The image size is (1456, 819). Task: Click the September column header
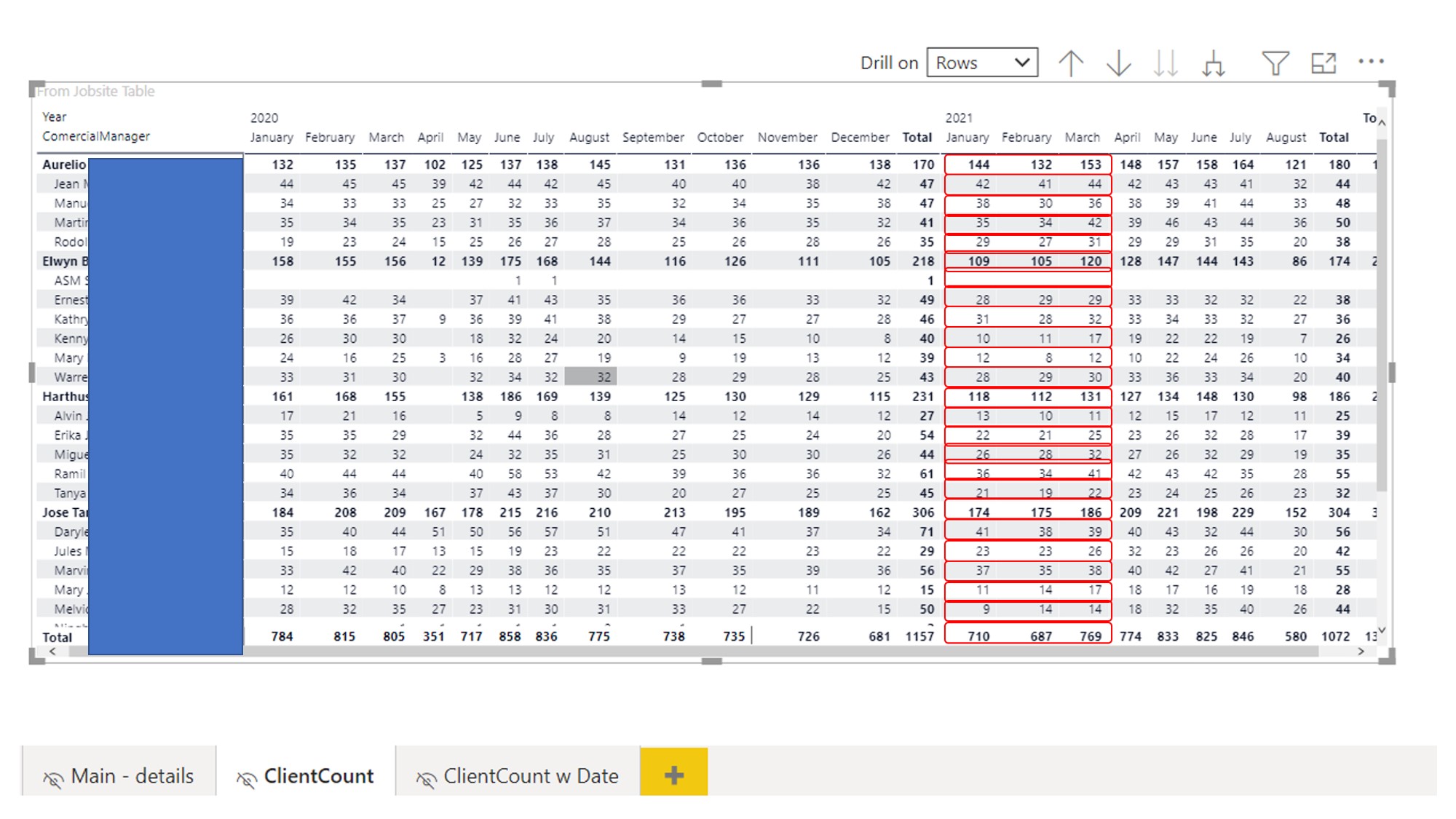point(653,137)
